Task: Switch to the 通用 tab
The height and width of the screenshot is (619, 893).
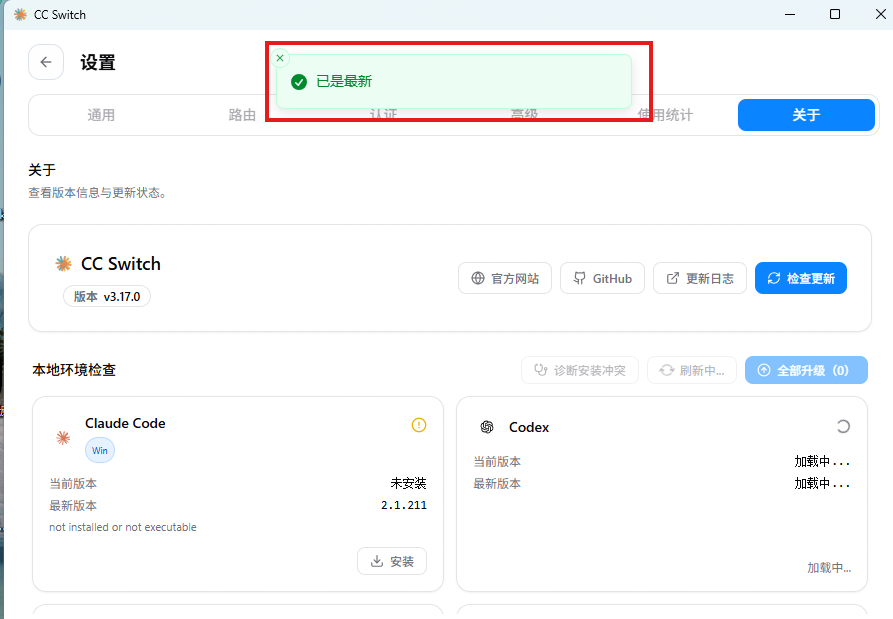Action: pyautogui.click(x=101, y=115)
